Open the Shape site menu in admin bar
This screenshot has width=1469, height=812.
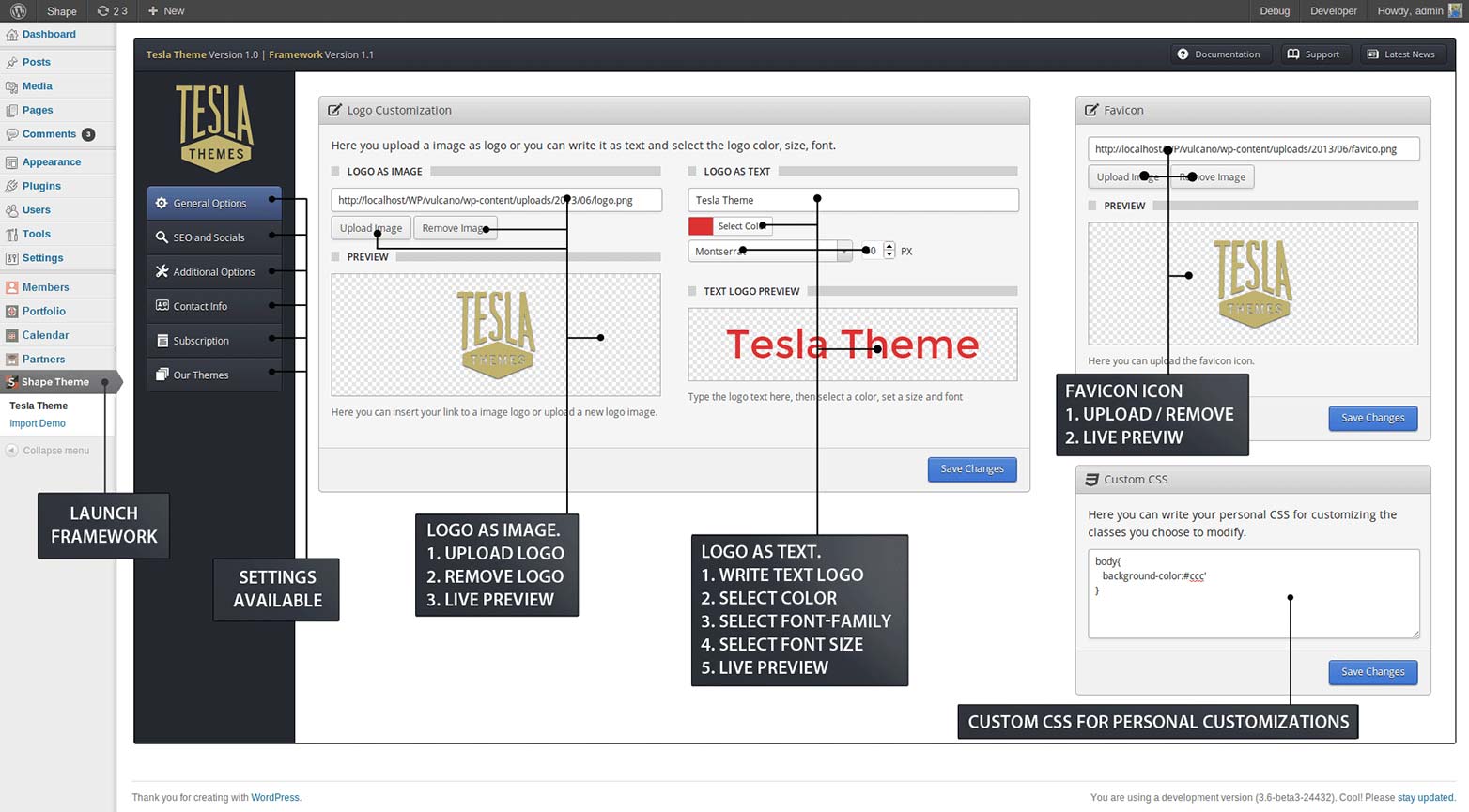pyautogui.click(x=61, y=10)
